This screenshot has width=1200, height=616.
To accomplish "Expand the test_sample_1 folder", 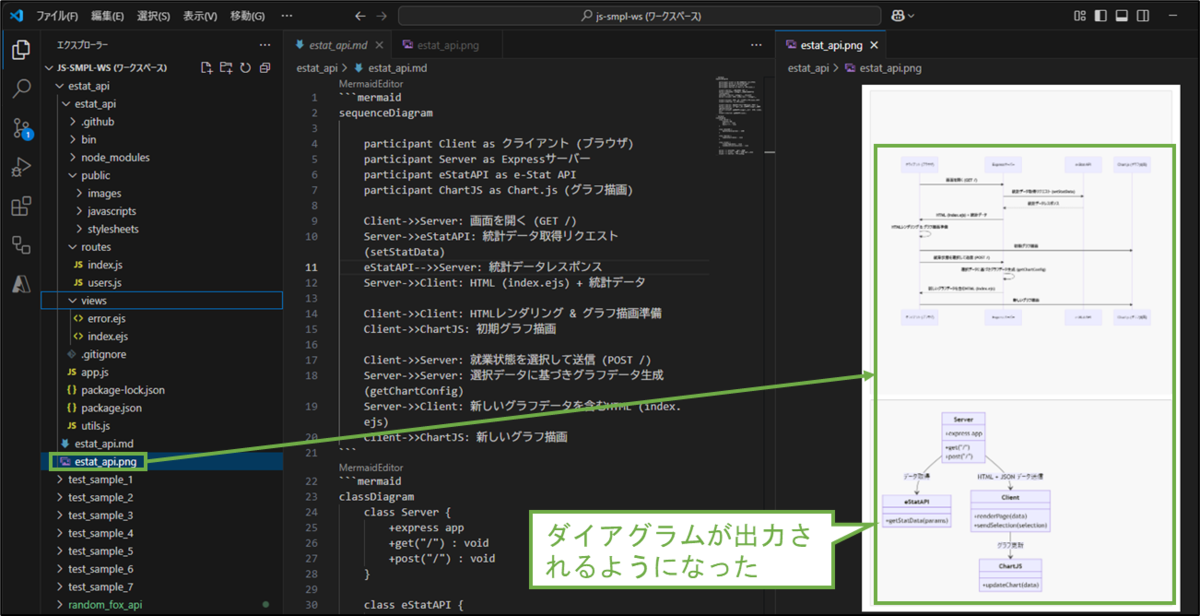I will (x=100, y=480).
